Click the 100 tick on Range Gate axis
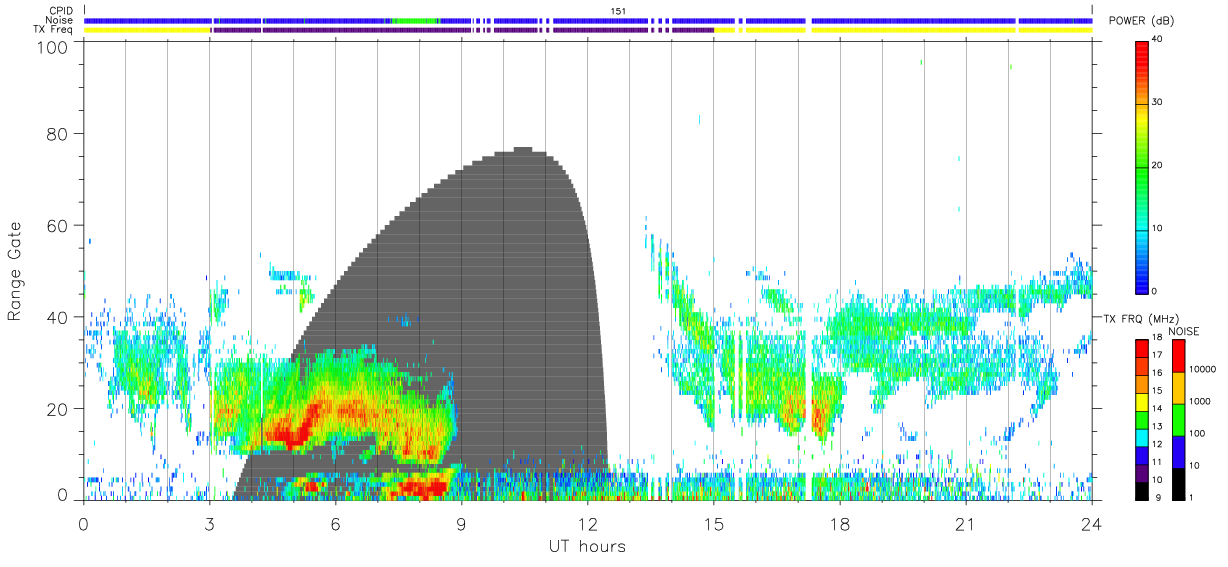 [54, 46]
